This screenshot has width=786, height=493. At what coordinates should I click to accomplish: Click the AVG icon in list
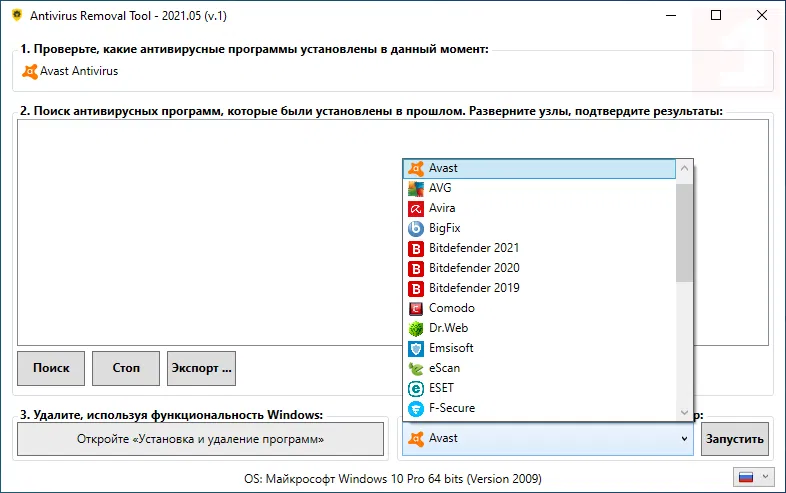tap(416, 189)
